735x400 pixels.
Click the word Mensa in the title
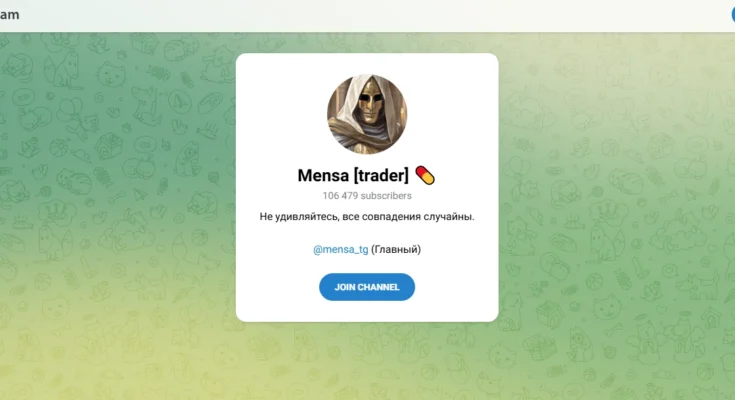point(323,175)
